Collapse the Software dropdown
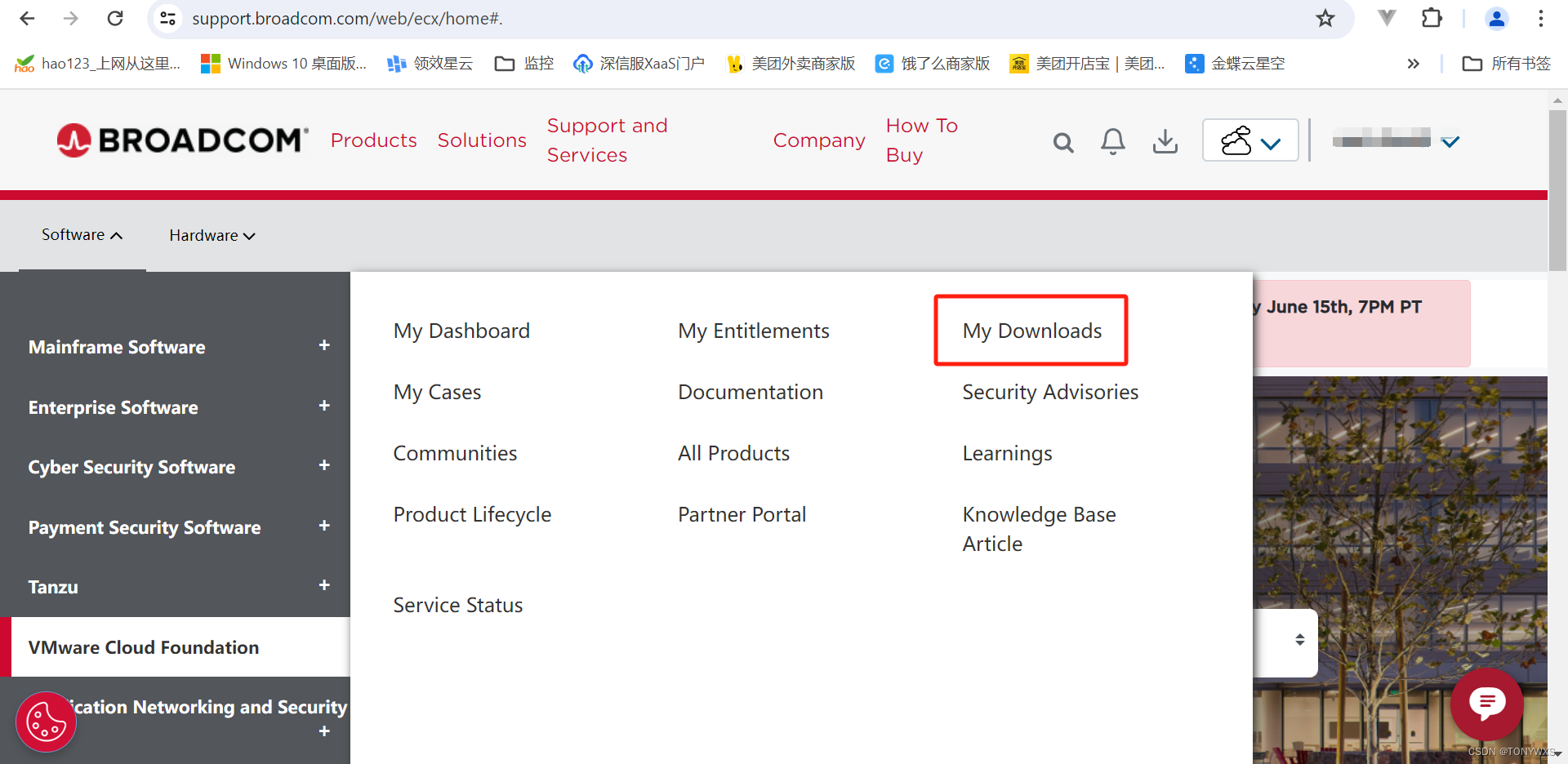 pyautogui.click(x=82, y=235)
